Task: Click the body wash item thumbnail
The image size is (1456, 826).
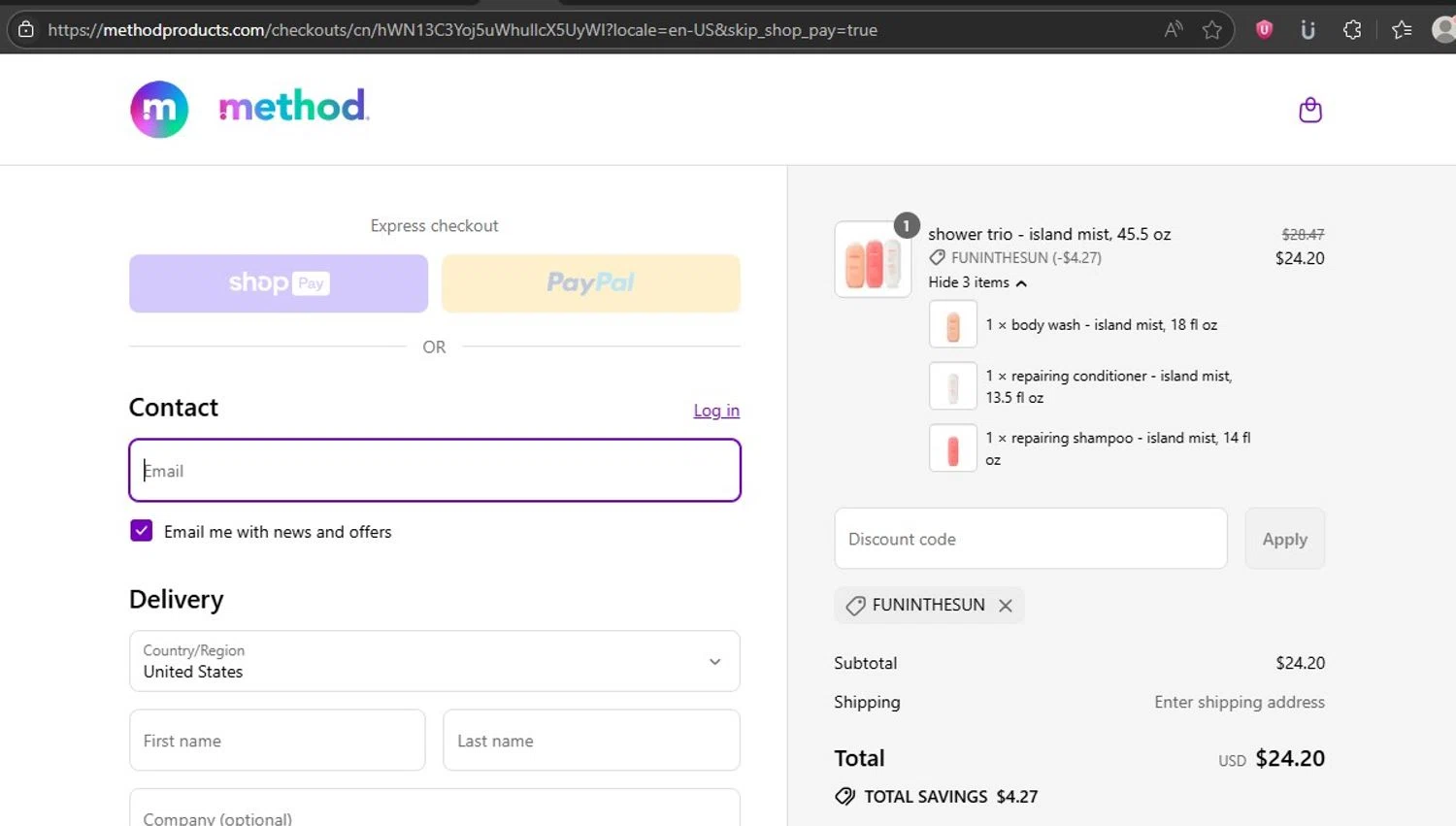Action: [x=953, y=324]
